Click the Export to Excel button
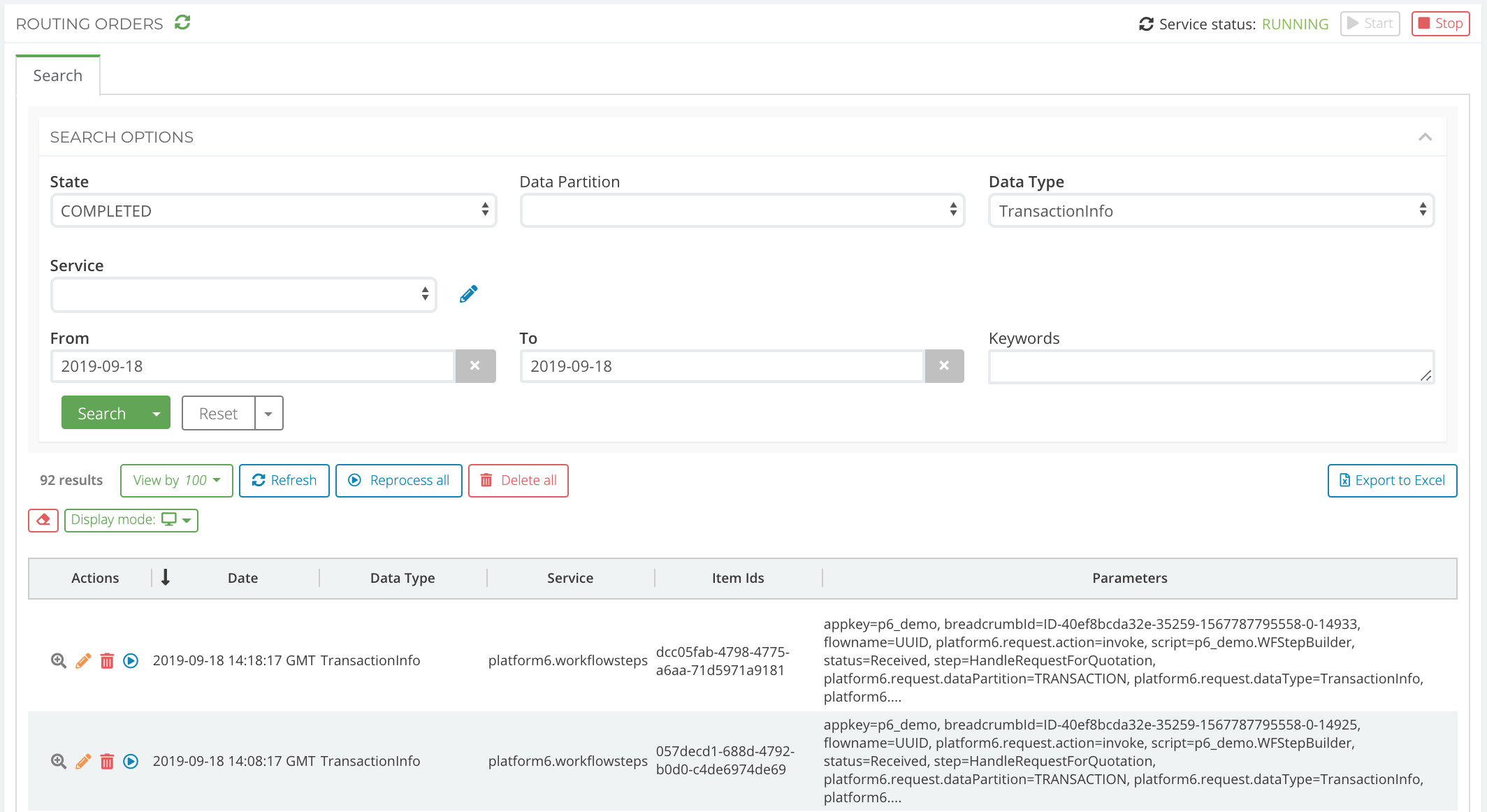The width and height of the screenshot is (1487, 812). (1392, 481)
